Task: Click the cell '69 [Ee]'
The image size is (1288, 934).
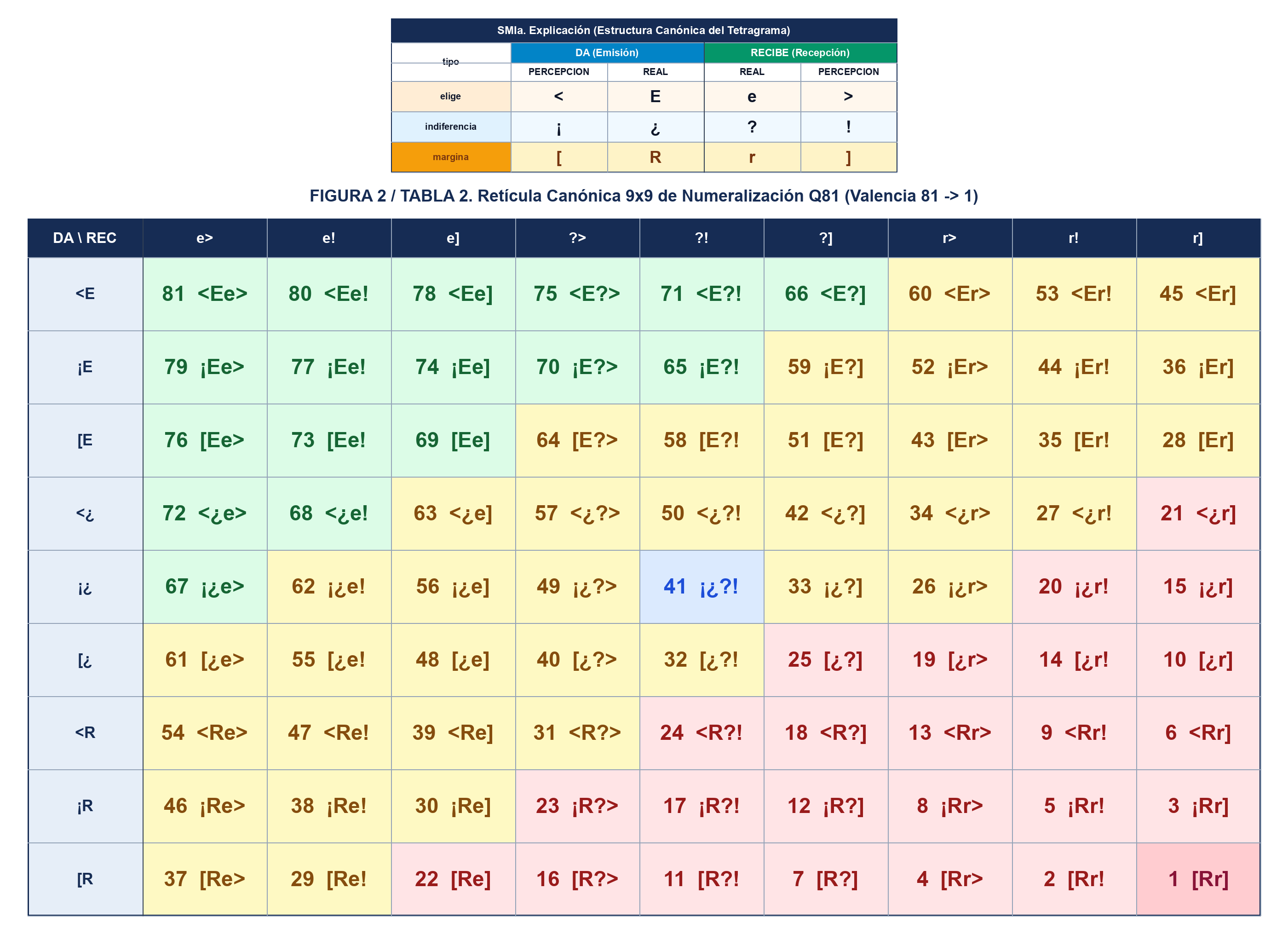Action: pyautogui.click(x=453, y=440)
